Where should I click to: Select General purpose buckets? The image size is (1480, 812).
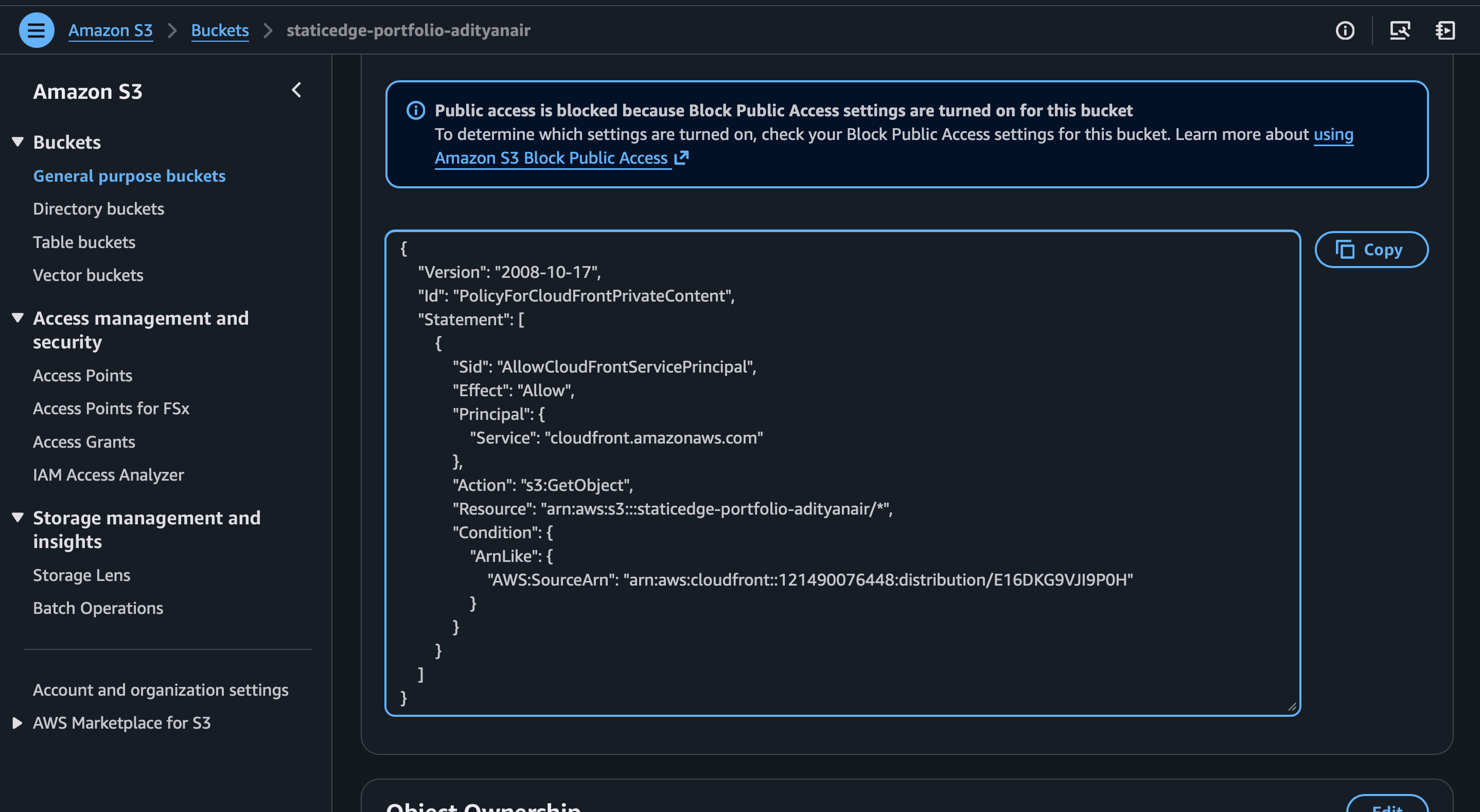tap(129, 176)
